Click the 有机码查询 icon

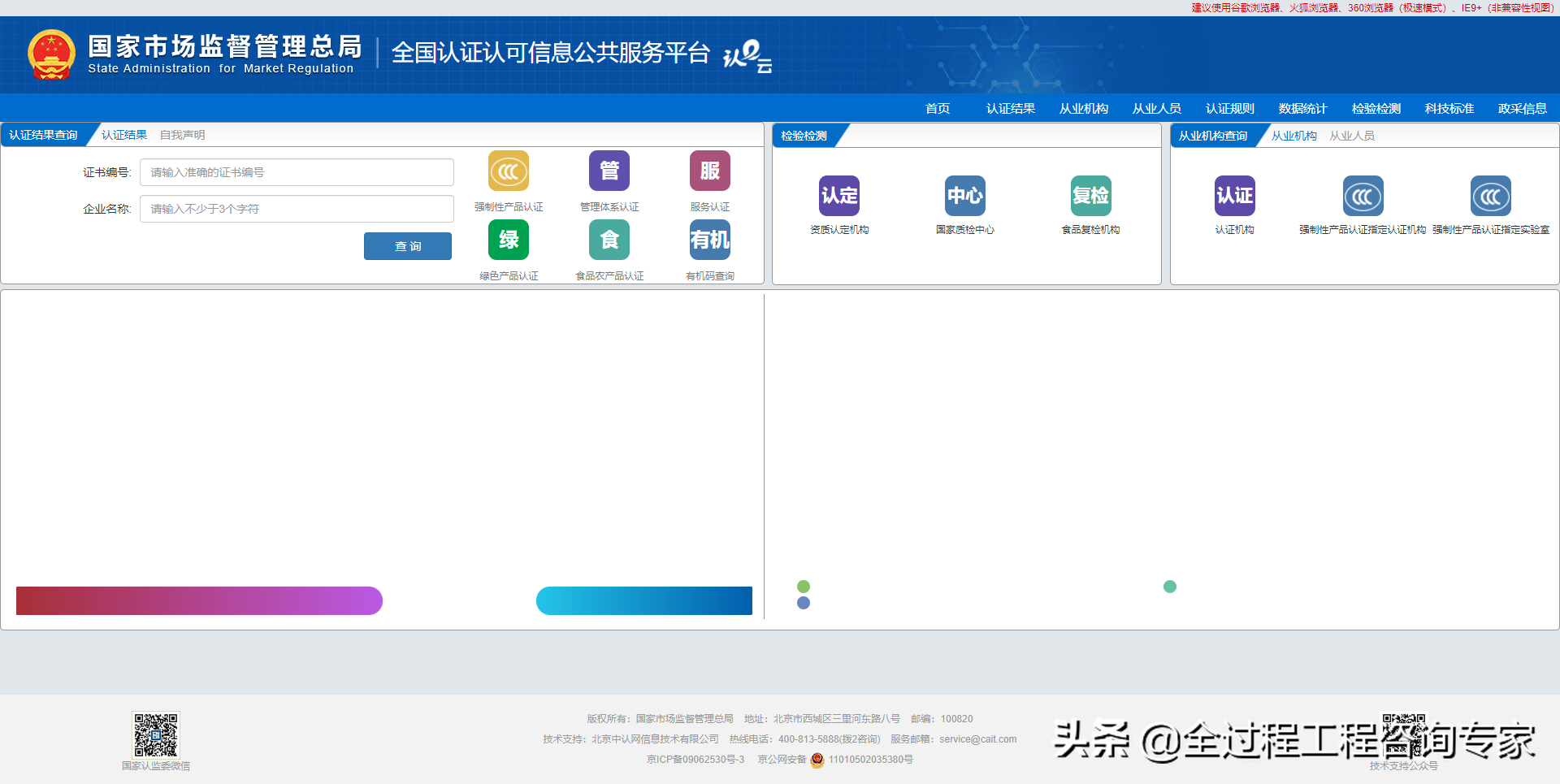coord(709,240)
